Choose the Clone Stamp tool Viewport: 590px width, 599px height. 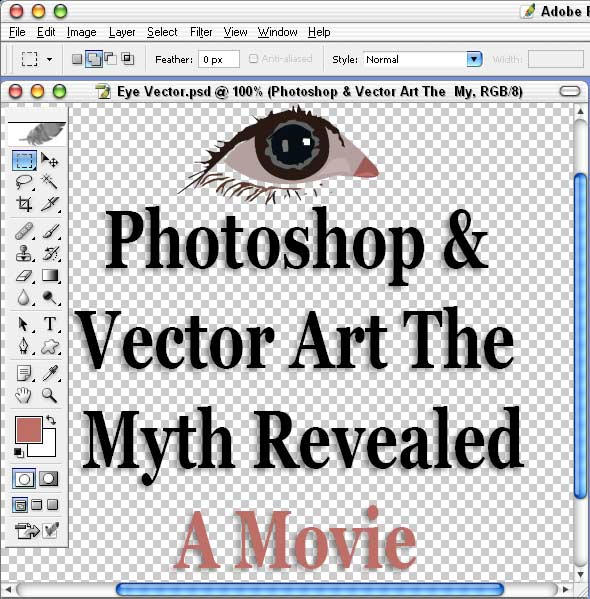[x=24, y=253]
